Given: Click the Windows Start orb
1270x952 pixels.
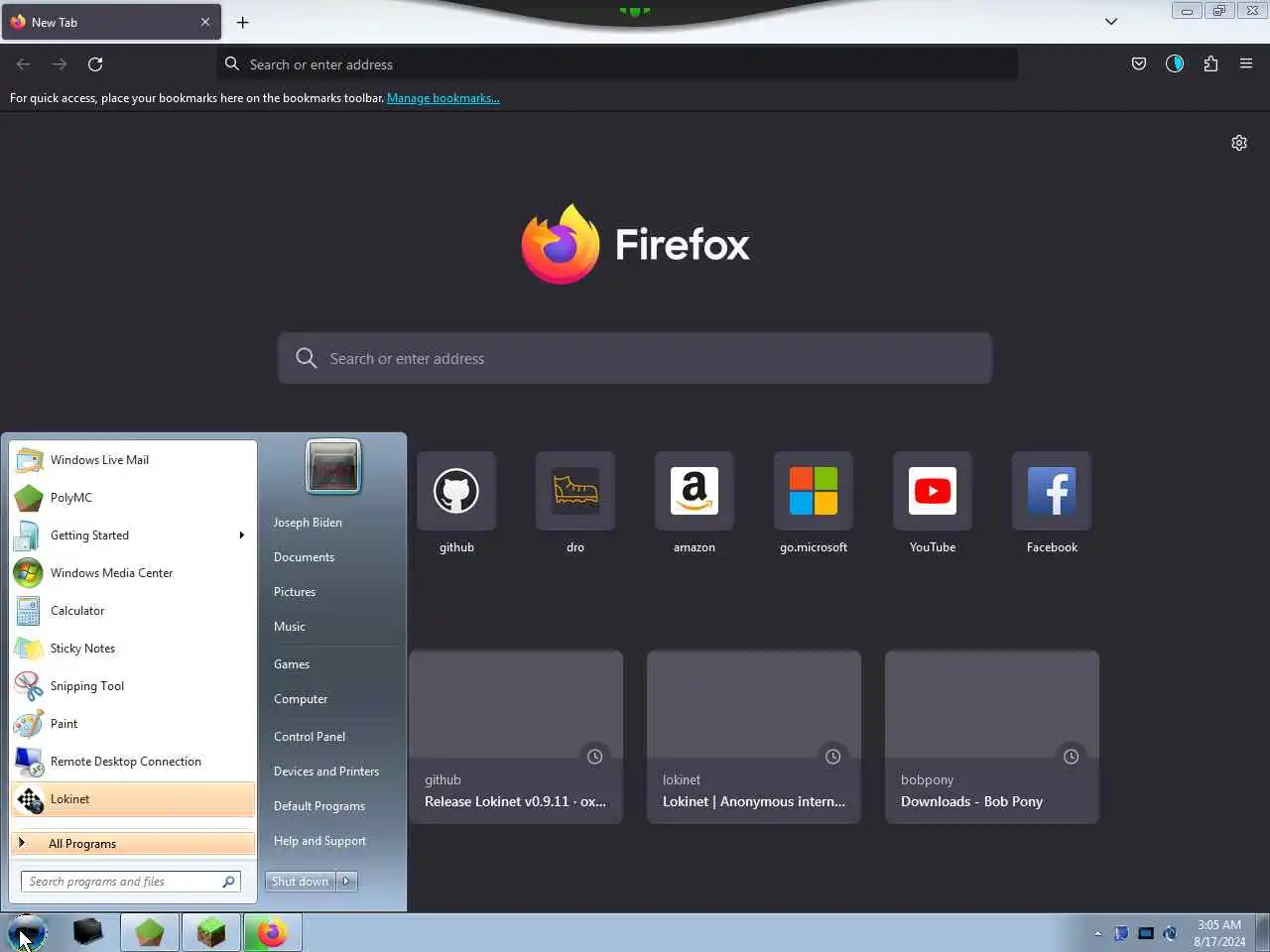Looking at the screenshot, I should coord(27,932).
